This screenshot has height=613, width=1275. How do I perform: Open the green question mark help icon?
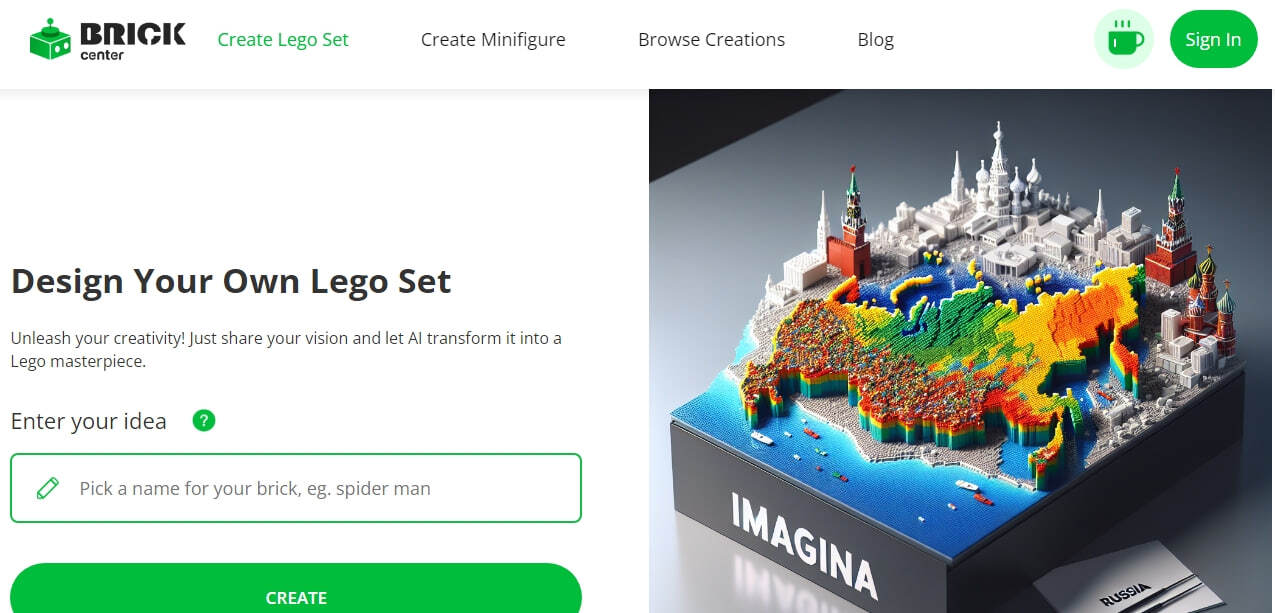[204, 420]
